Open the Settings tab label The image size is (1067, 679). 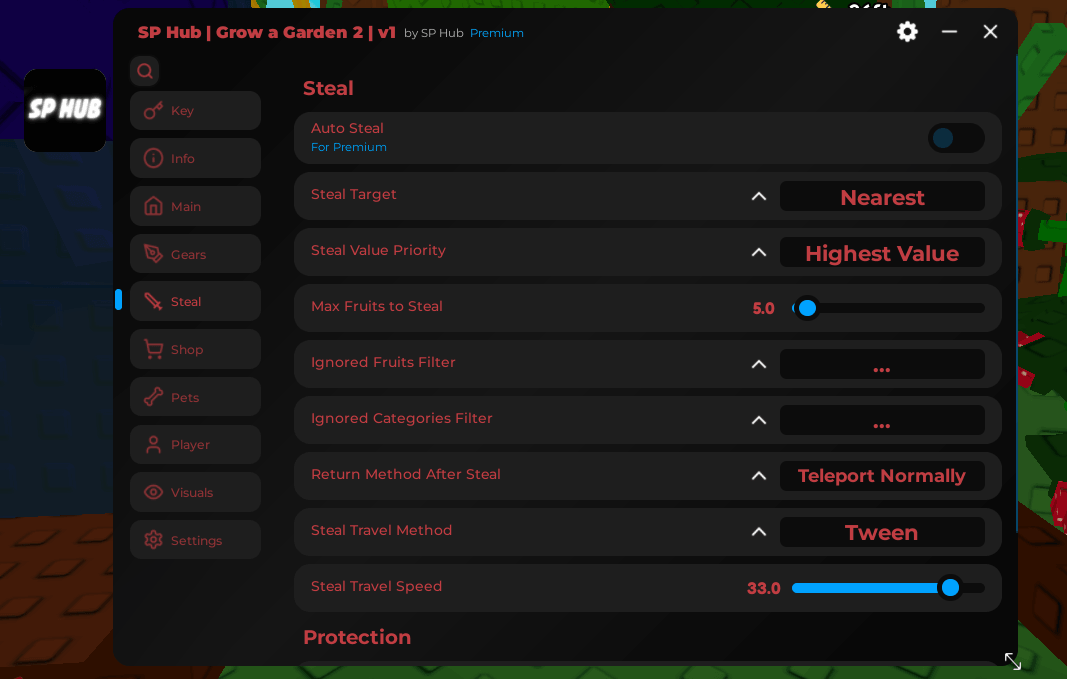[x=196, y=541]
